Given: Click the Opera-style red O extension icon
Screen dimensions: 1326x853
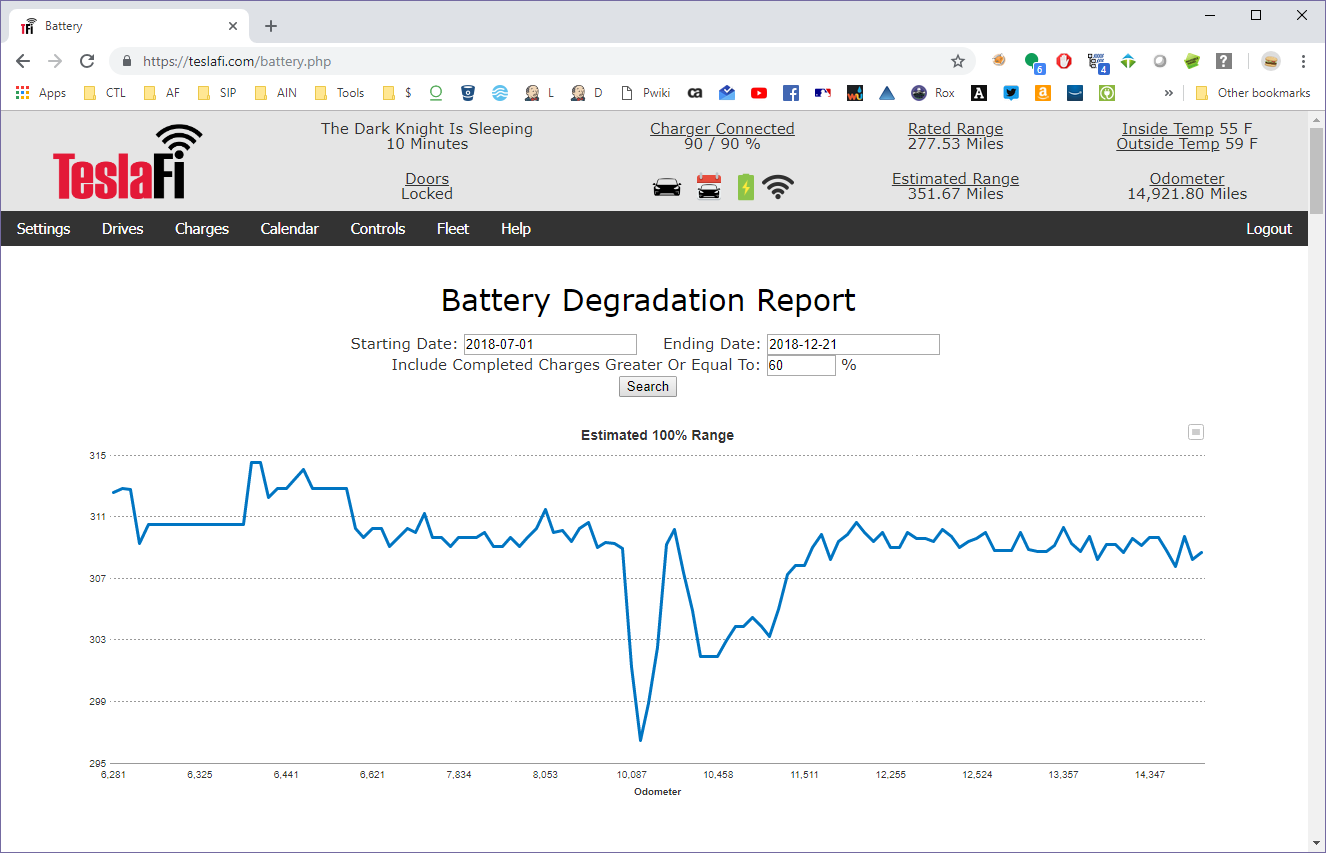Looking at the screenshot, I should [1063, 61].
